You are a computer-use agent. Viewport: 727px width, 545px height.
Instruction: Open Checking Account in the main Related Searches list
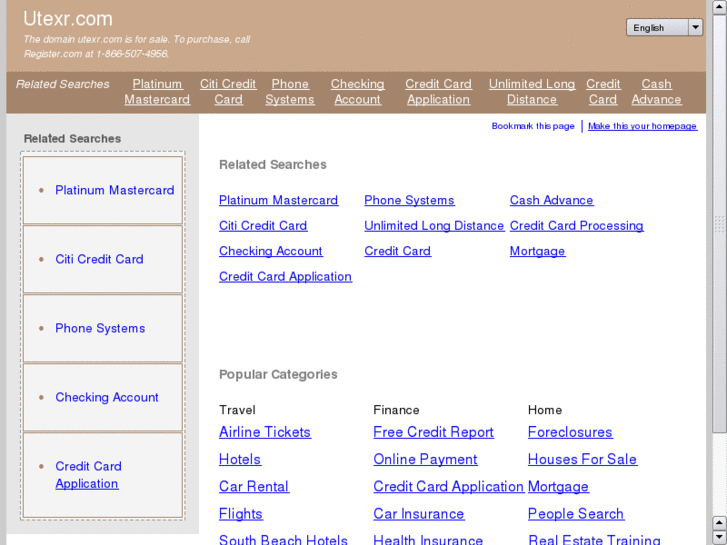click(271, 251)
